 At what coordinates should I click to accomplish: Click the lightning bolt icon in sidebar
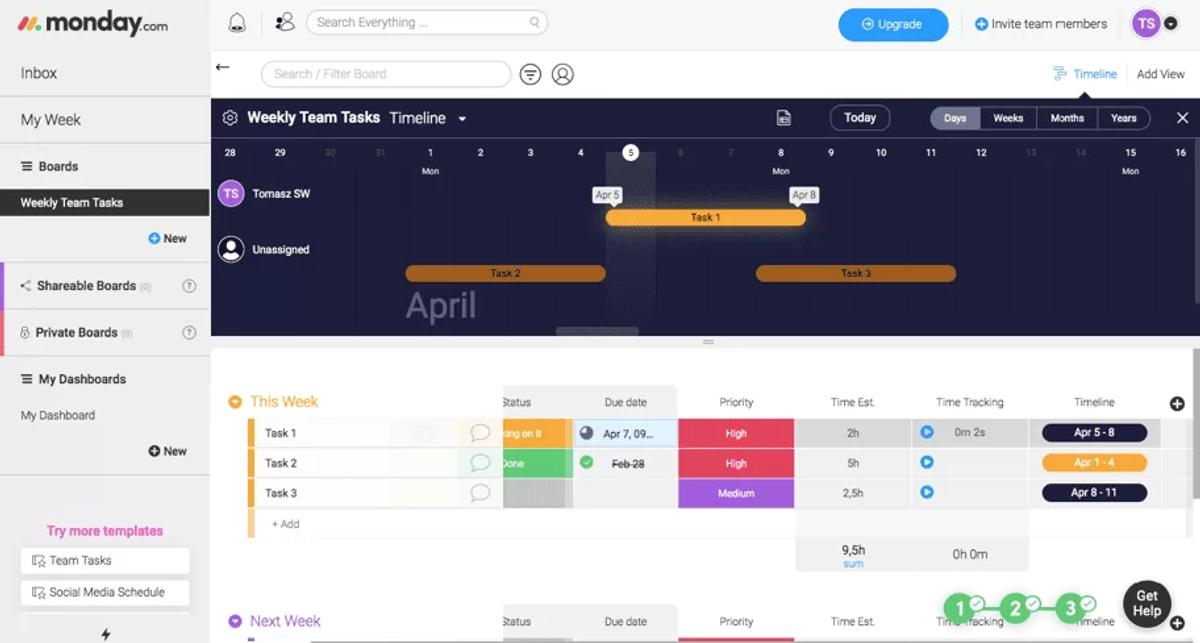tap(105, 633)
